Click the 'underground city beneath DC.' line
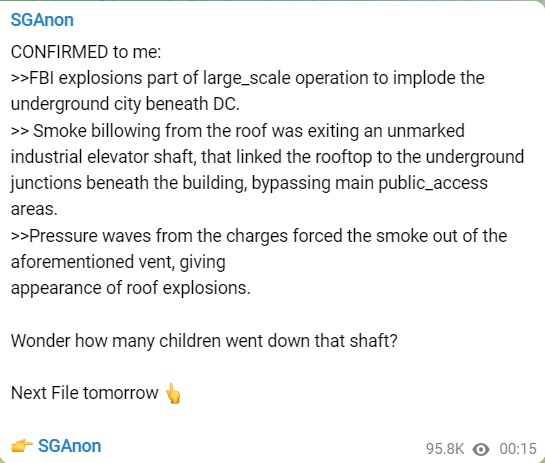This screenshot has height=463, width=545. 125,104
